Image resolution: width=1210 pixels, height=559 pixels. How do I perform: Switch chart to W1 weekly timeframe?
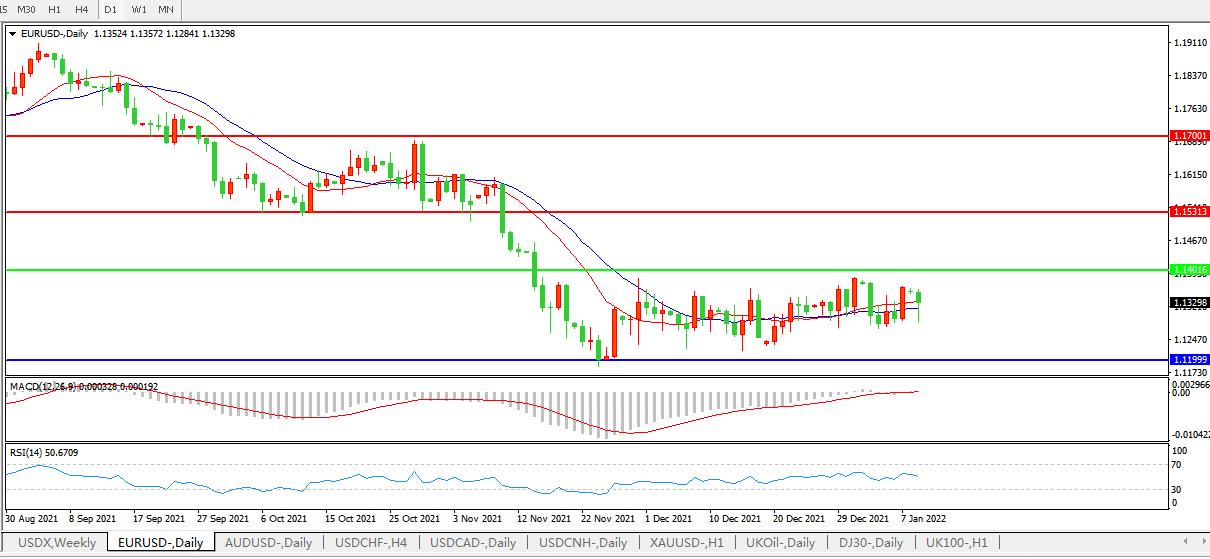click(x=139, y=9)
